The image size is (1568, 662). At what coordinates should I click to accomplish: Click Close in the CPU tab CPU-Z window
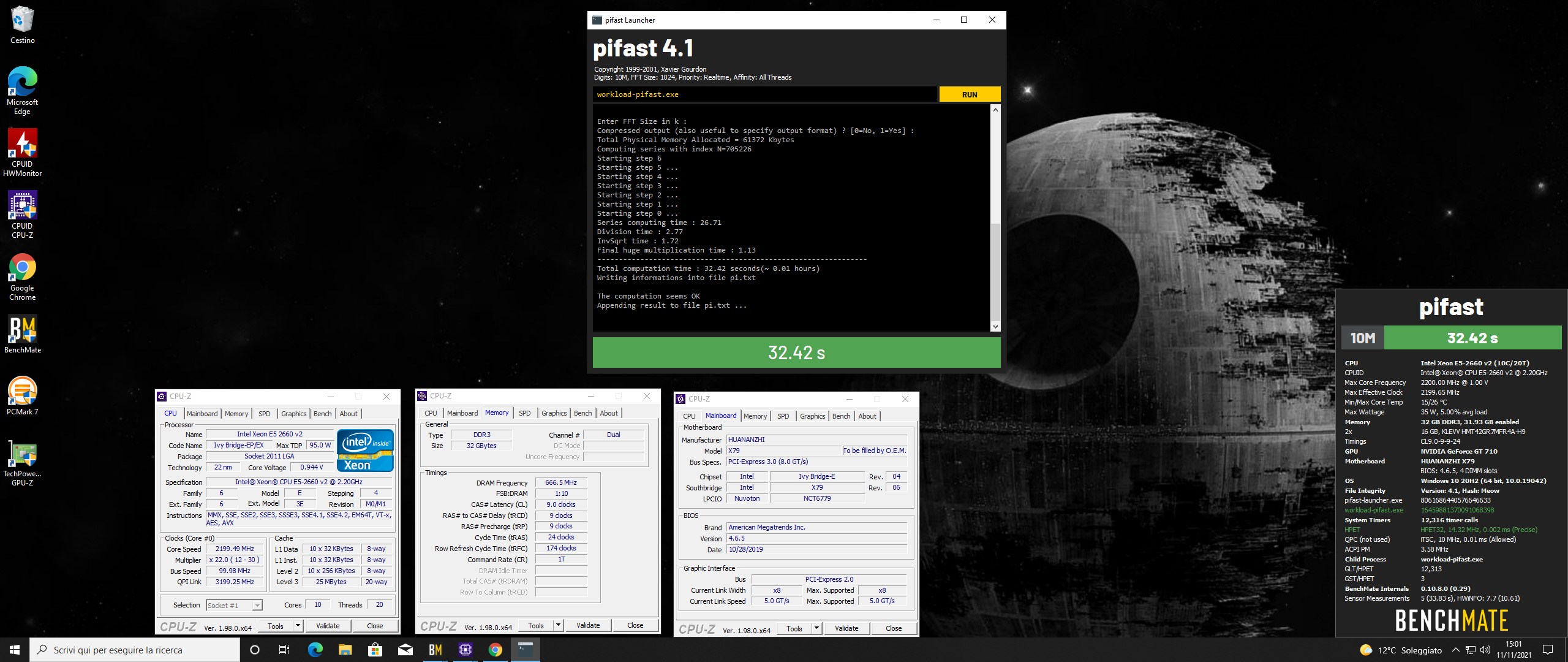point(375,626)
